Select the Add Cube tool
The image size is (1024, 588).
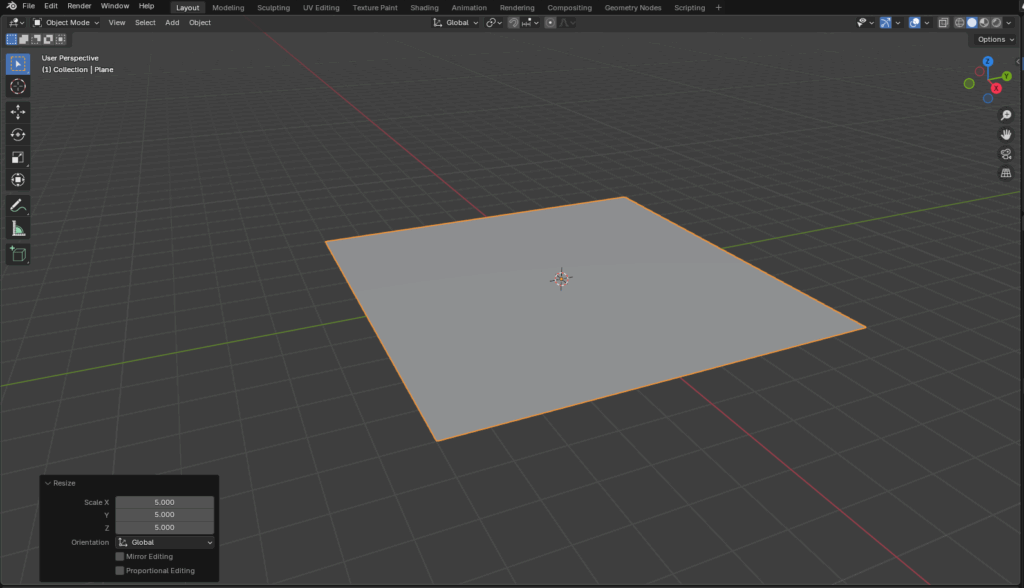tap(18, 254)
